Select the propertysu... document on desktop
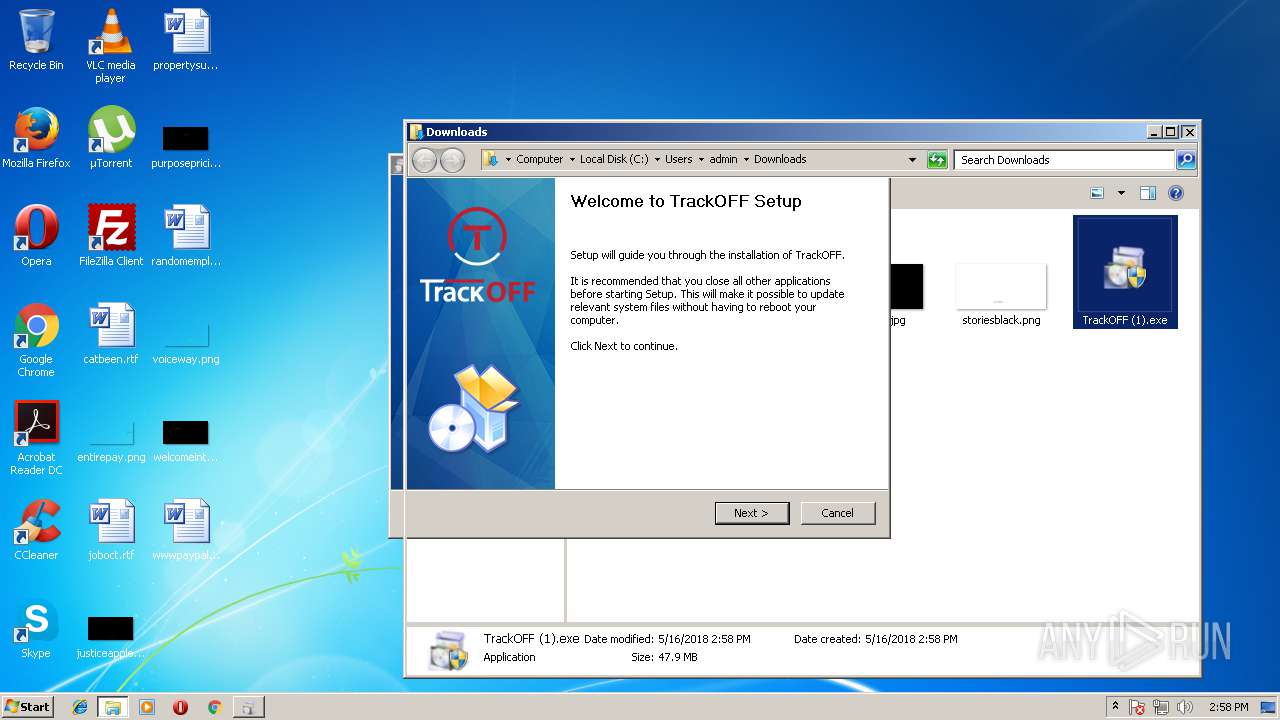1280x720 pixels. pyautogui.click(x=186, y=40)
